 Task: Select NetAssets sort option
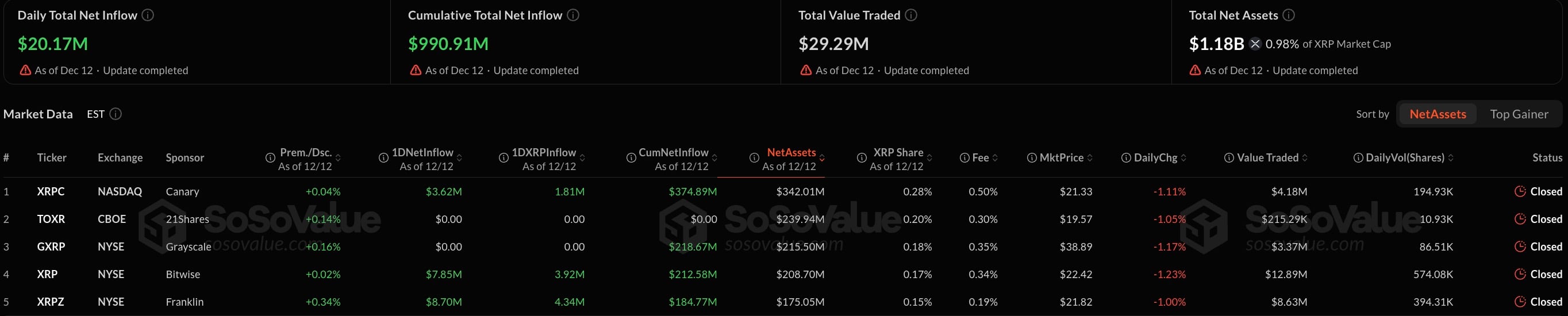[x=1437, y=114]
